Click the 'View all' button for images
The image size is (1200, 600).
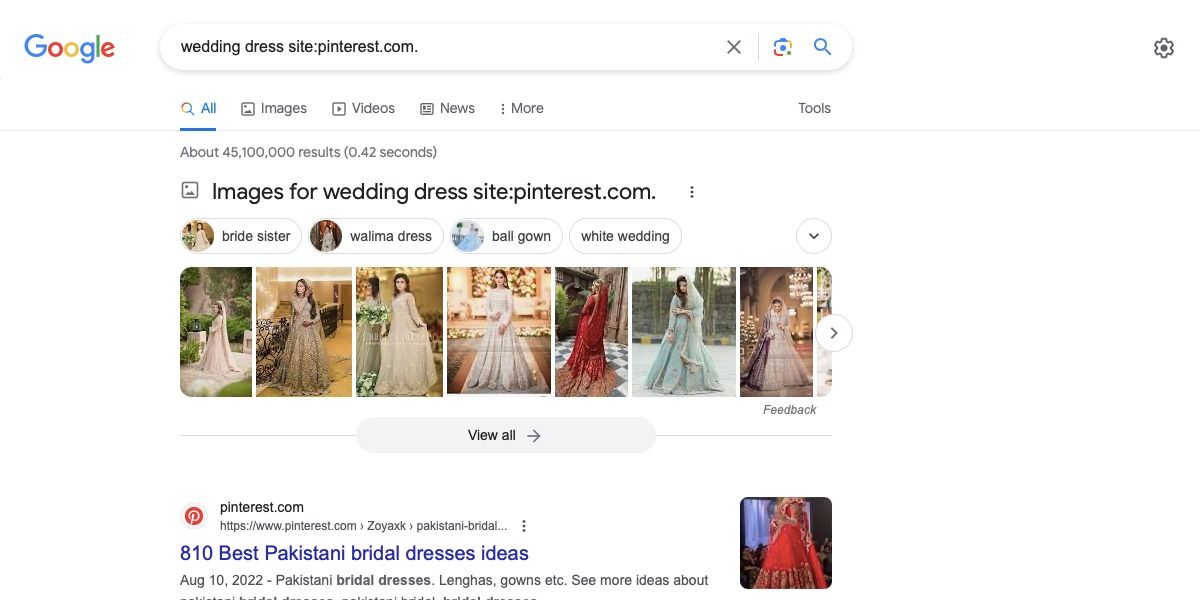[x=505, y=435]
